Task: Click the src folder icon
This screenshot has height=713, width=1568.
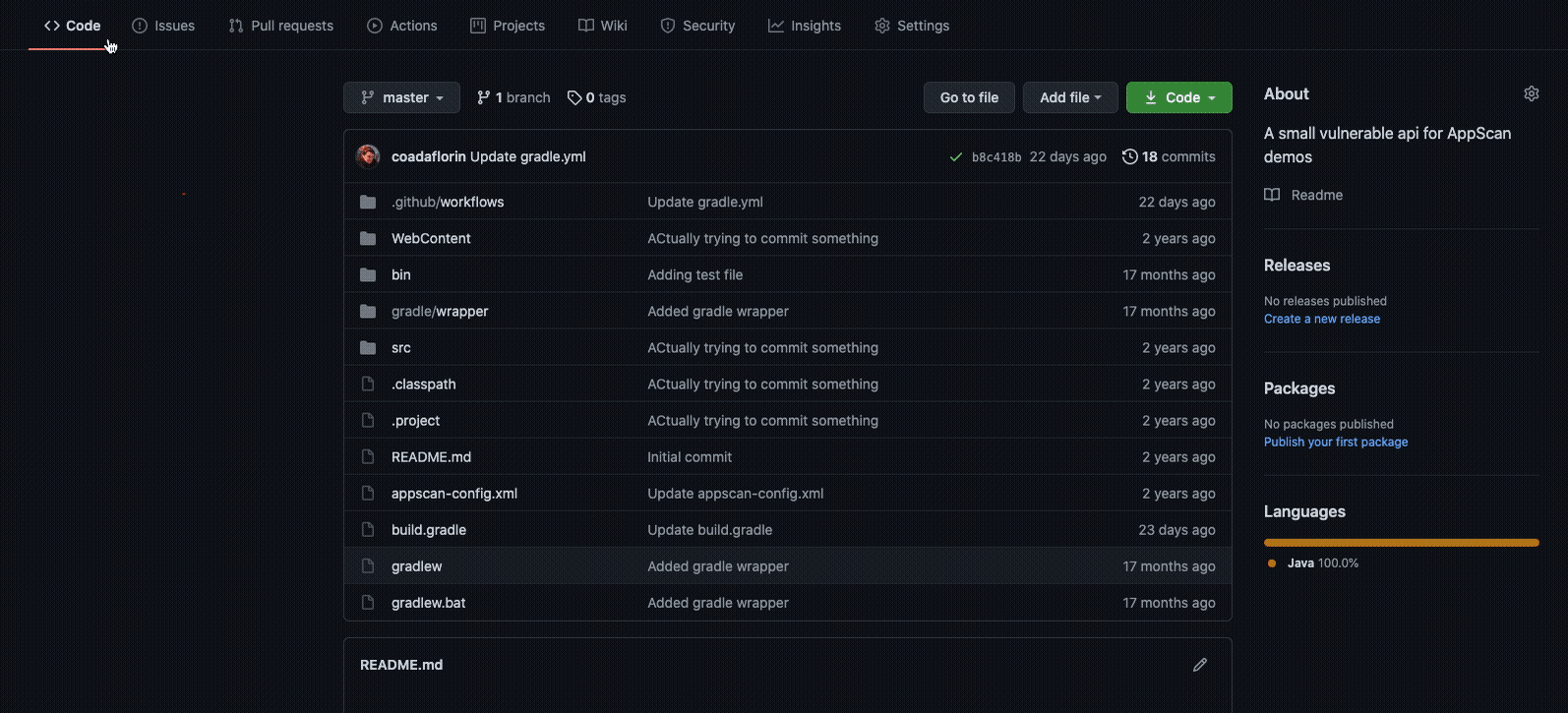Action: coord(368,348)
